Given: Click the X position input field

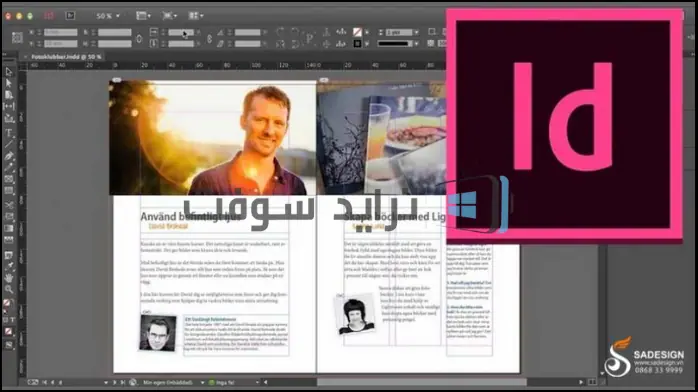Looking at the screenshot, I should (61, 32).
